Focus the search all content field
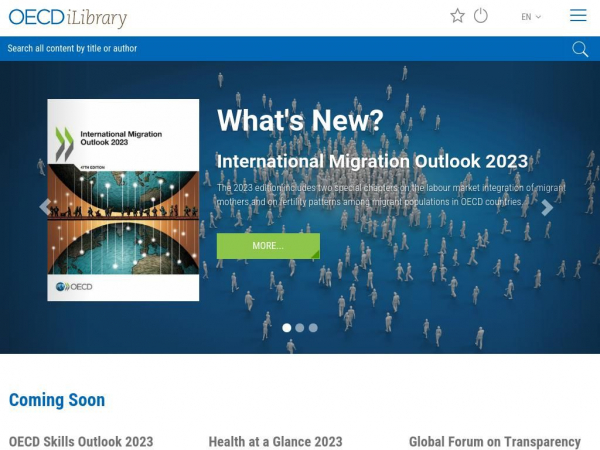The height and width of the screenshot is (450, 600). click(283, 49)
